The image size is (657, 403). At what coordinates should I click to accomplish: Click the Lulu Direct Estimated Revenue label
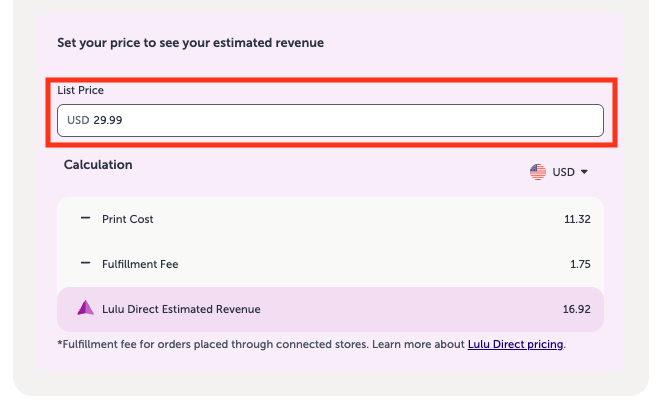pyautogui.click(x=181, y=309)
